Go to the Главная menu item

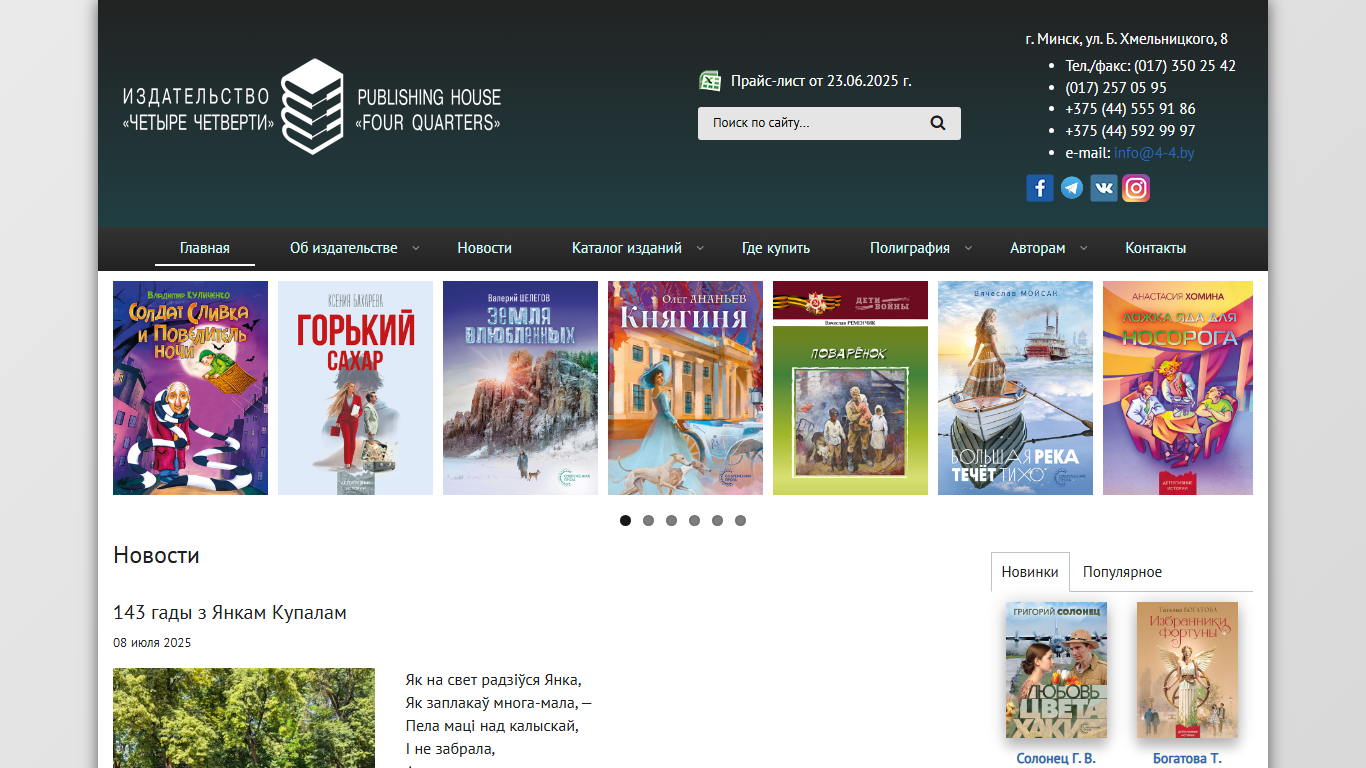205,248
